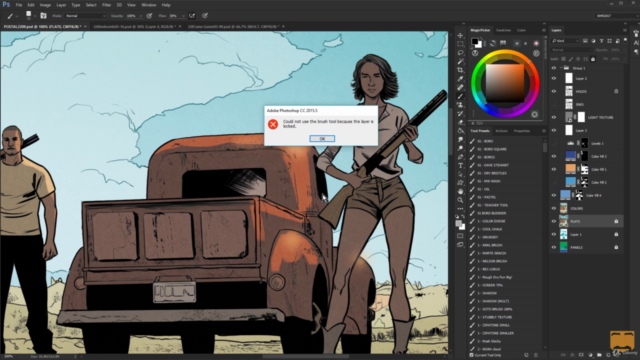This screenshot has height=360, width=640.
Task: Click the foreground color swatch in toolbar
Action: pos(458,223)
